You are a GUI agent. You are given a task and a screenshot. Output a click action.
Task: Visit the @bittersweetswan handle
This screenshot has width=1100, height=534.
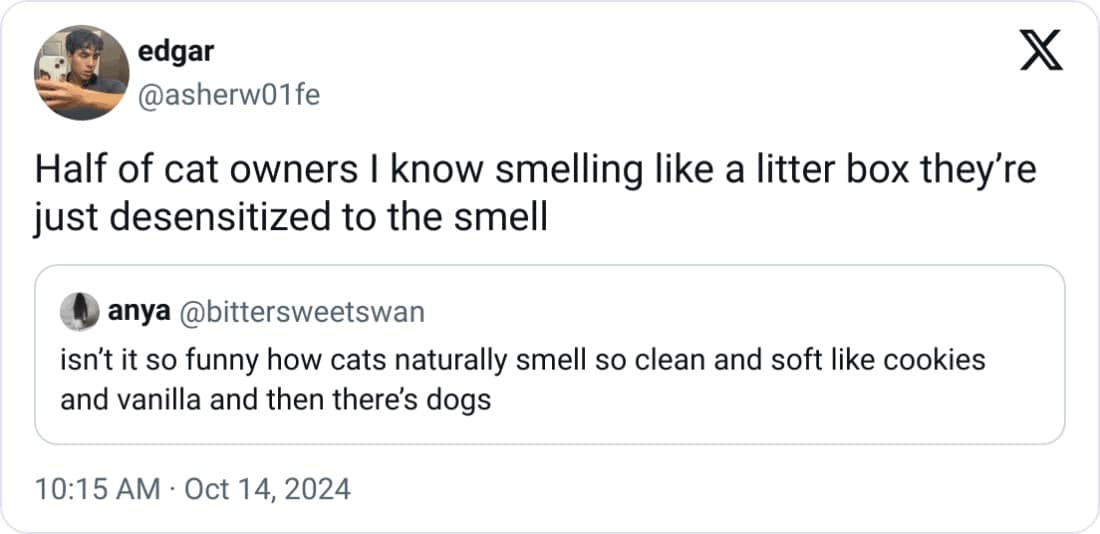coord(300,313)
